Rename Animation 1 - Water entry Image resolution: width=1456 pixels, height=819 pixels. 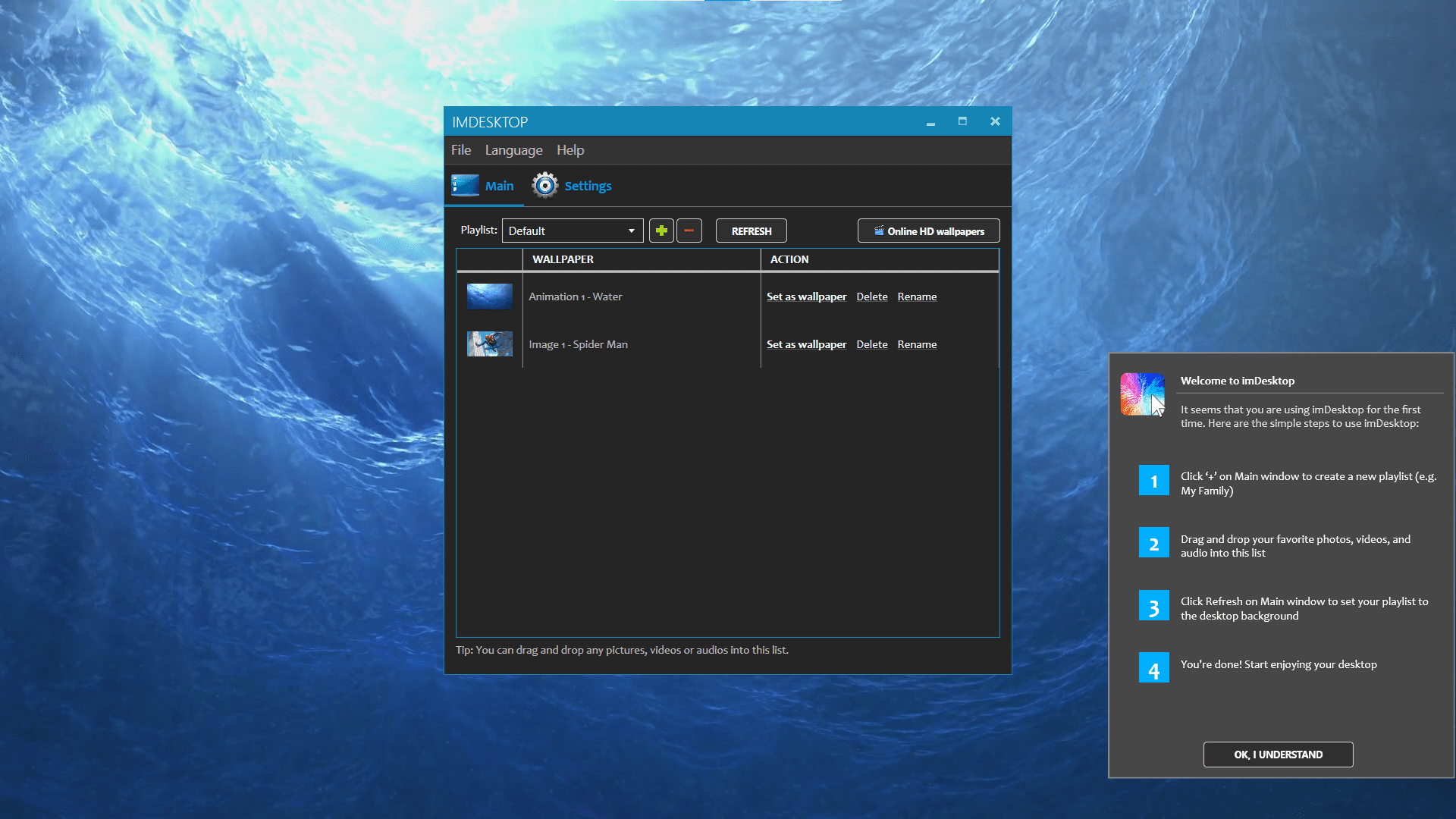point(917,297)
